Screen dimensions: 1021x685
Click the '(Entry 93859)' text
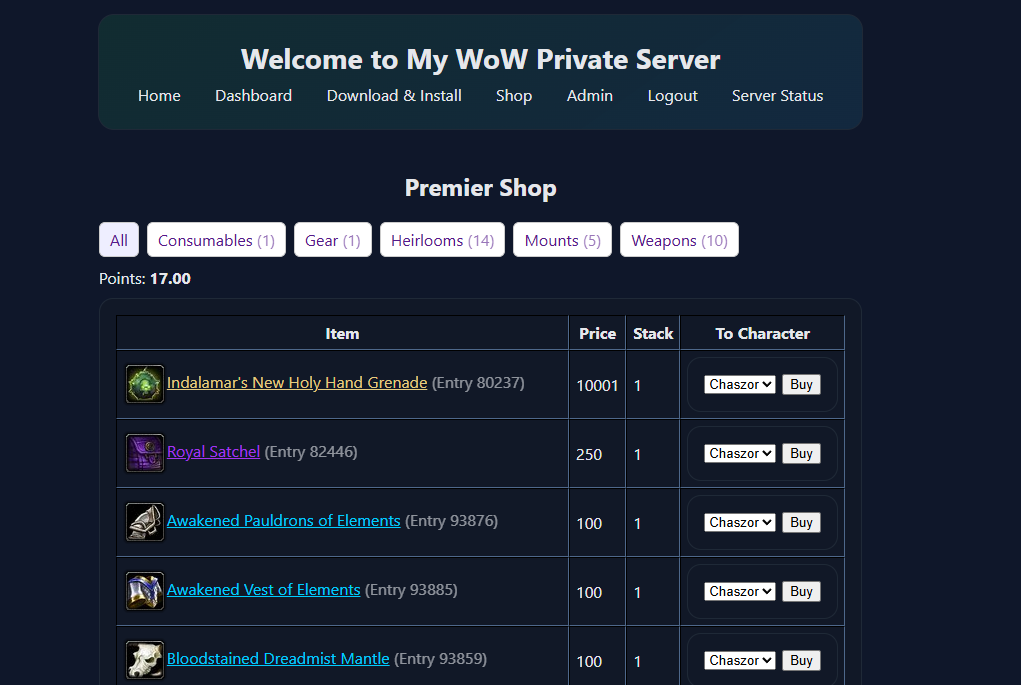click(x=440, y=659)
